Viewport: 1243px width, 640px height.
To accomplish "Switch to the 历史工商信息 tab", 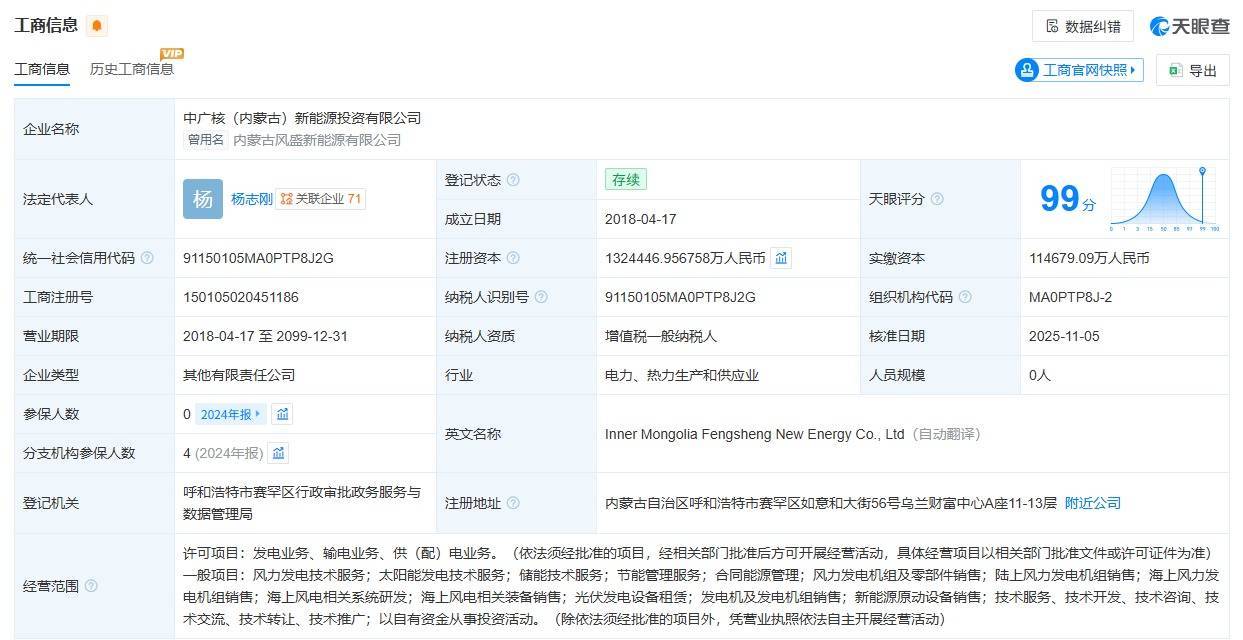I will tap(131, 69).
